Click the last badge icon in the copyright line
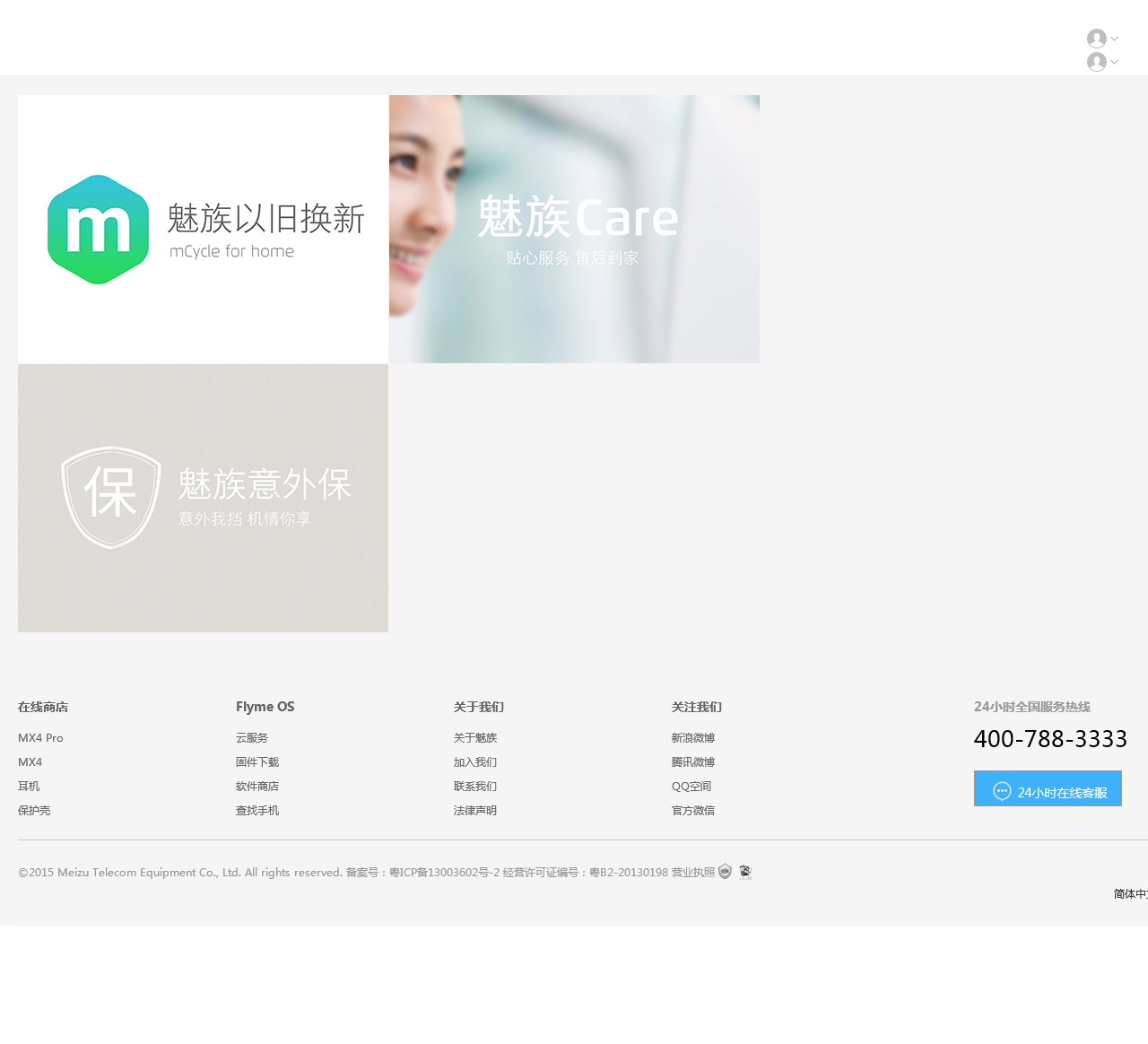The image size is (1148, 1044). [x=745, y=872]
